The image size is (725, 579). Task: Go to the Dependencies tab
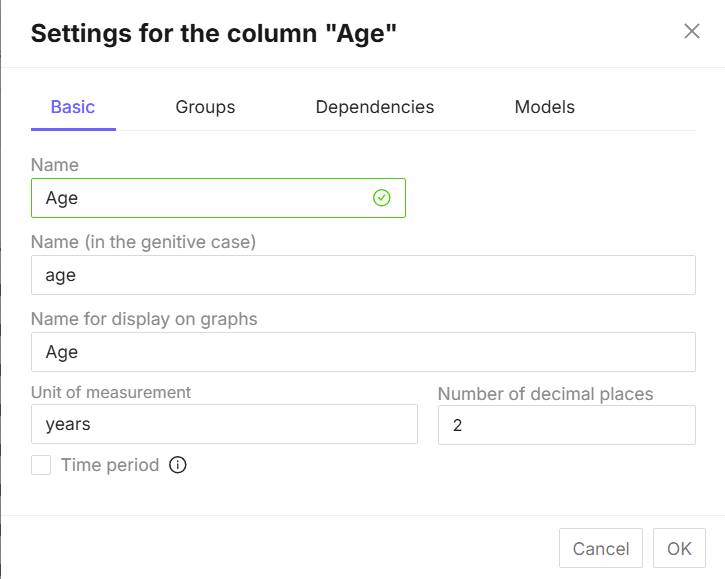click(374, 107)
